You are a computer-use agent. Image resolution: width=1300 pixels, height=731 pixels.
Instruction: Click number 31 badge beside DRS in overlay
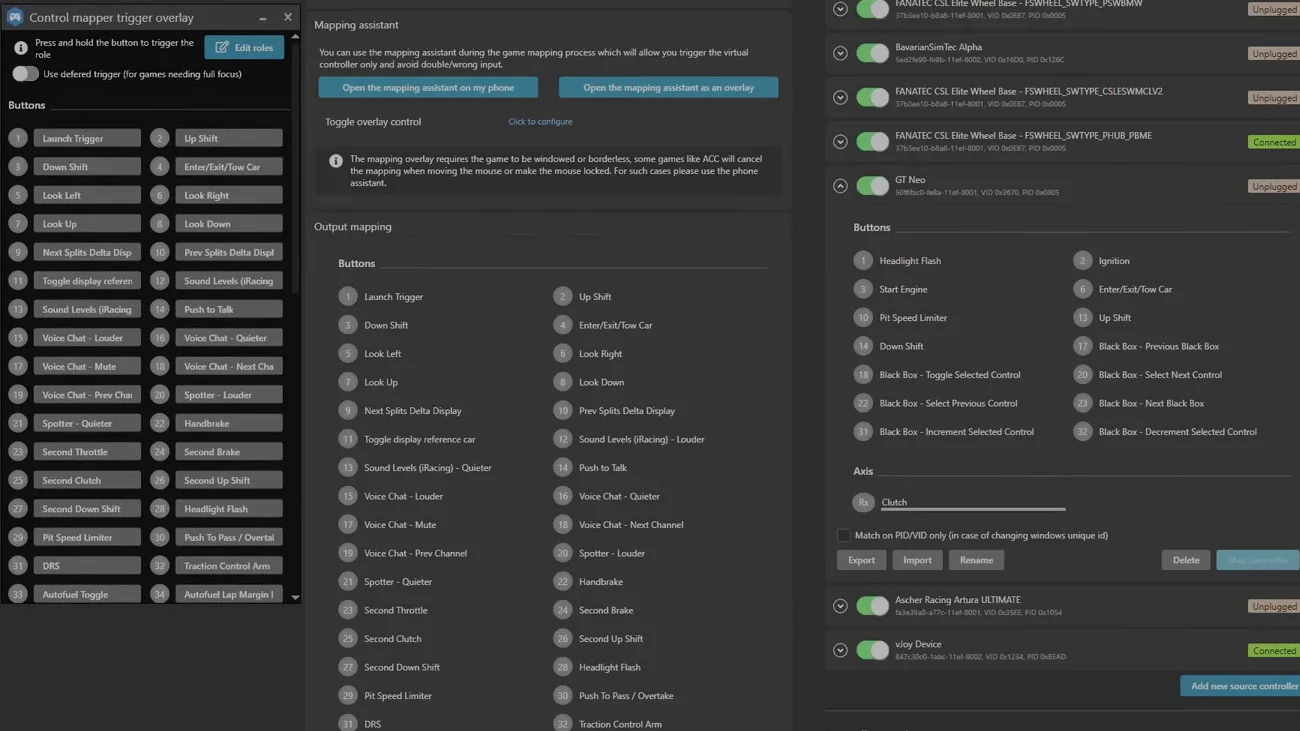point(17,566)
